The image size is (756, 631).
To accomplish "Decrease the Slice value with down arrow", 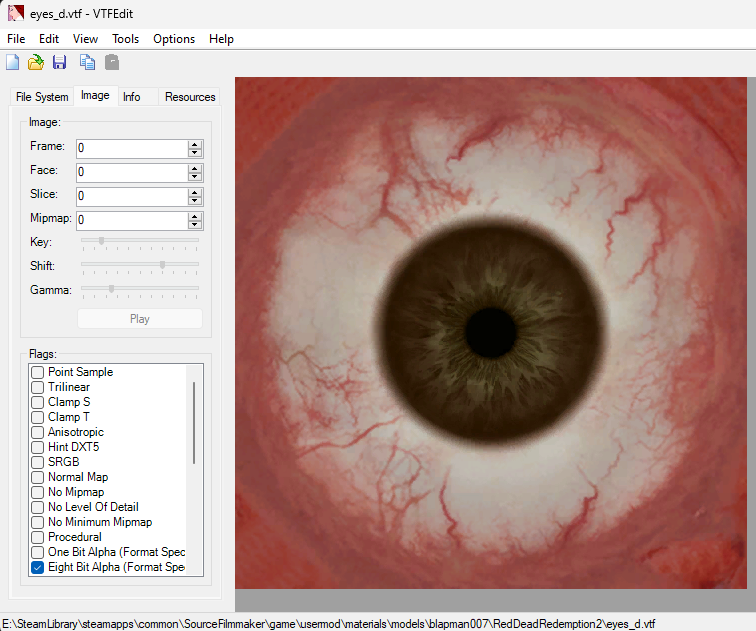I will (195, 201).
